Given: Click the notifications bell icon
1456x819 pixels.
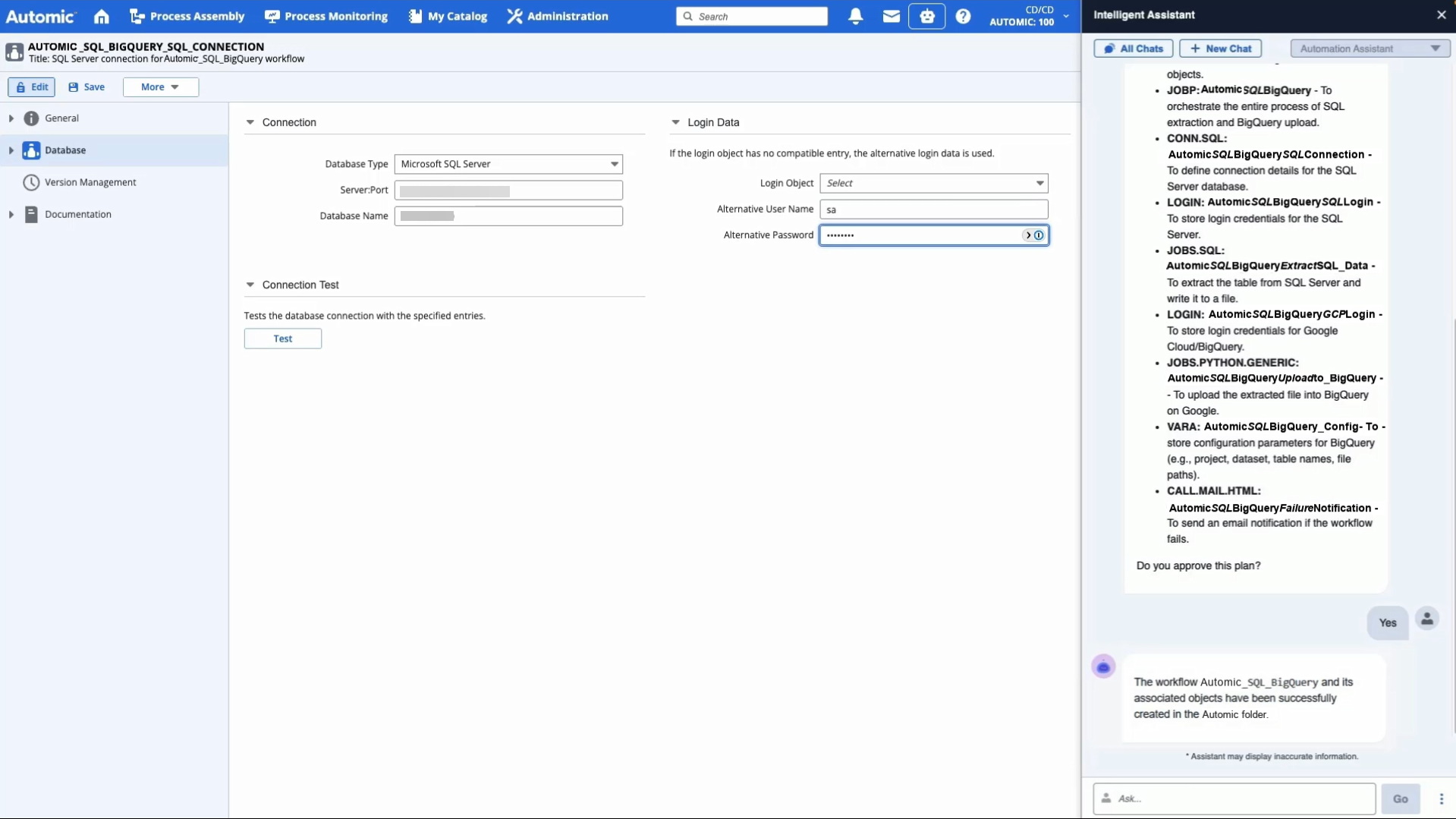Looking at the screenshot, I should tap(855, 16).
